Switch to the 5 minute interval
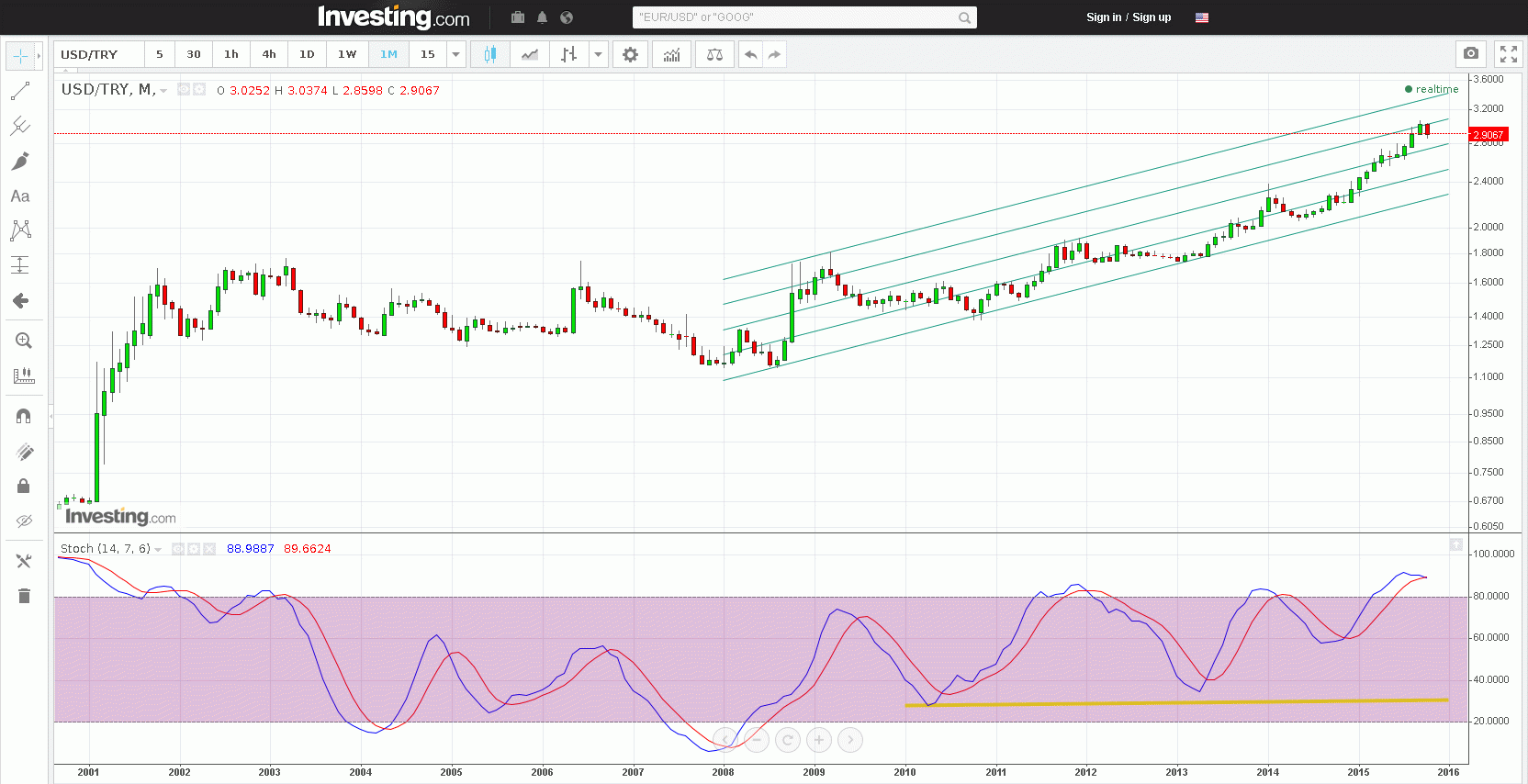1528x784 pixels. point(160,54)
